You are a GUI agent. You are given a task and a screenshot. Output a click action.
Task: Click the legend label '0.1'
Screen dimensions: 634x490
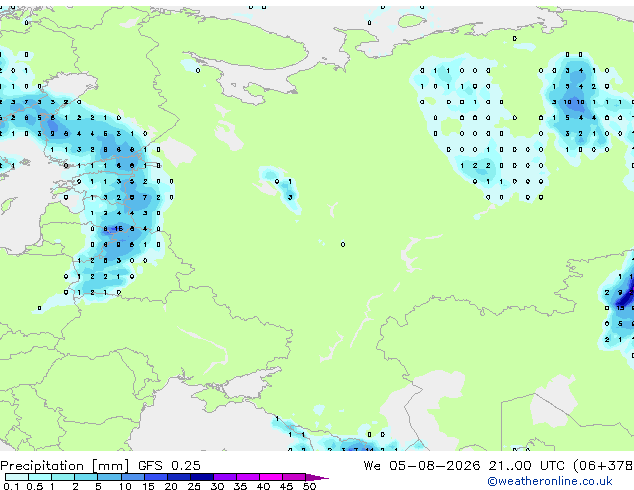[11, 486]
